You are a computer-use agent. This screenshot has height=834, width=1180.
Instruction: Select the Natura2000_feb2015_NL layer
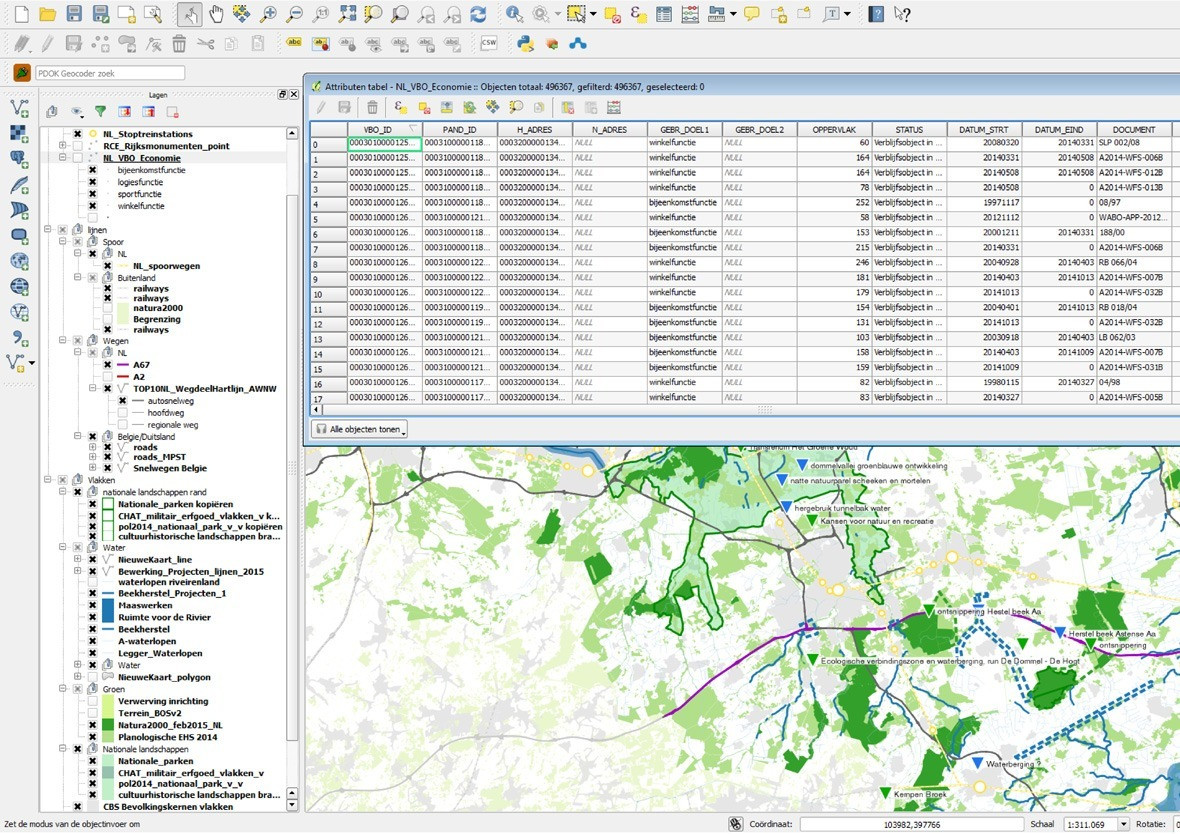pos(170,725)
